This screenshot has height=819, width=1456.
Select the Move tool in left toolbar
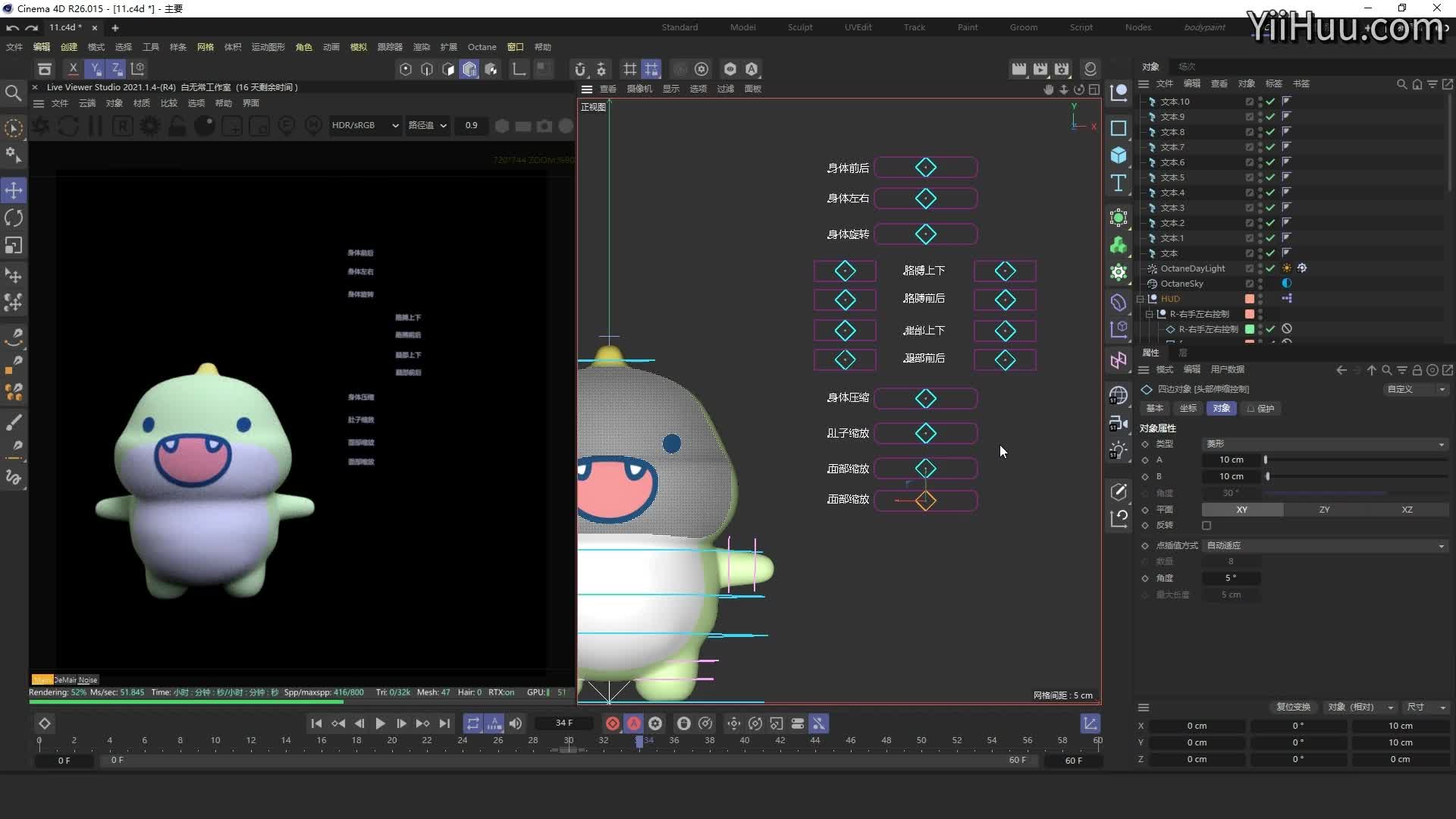pyautogui.click(x=14, y=190)
